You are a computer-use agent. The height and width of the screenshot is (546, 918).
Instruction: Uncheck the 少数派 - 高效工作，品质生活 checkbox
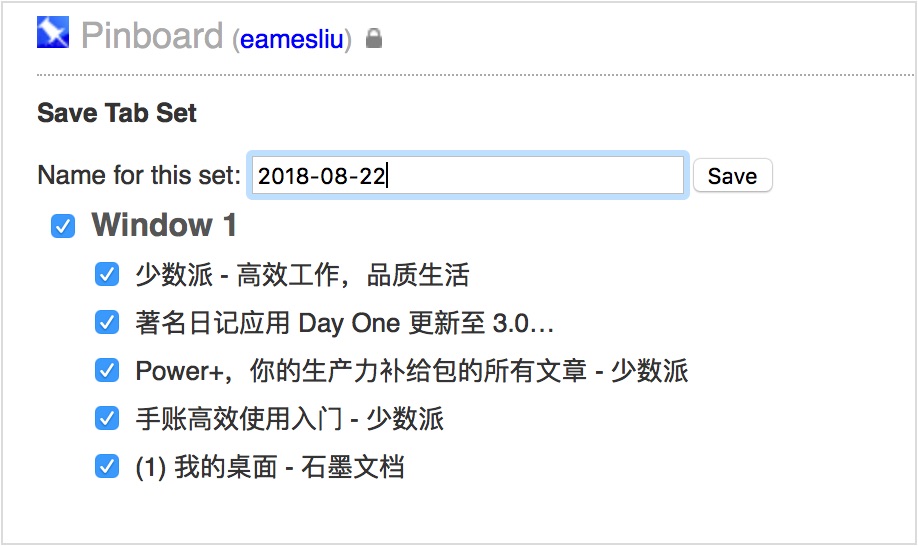coord(107,275)
